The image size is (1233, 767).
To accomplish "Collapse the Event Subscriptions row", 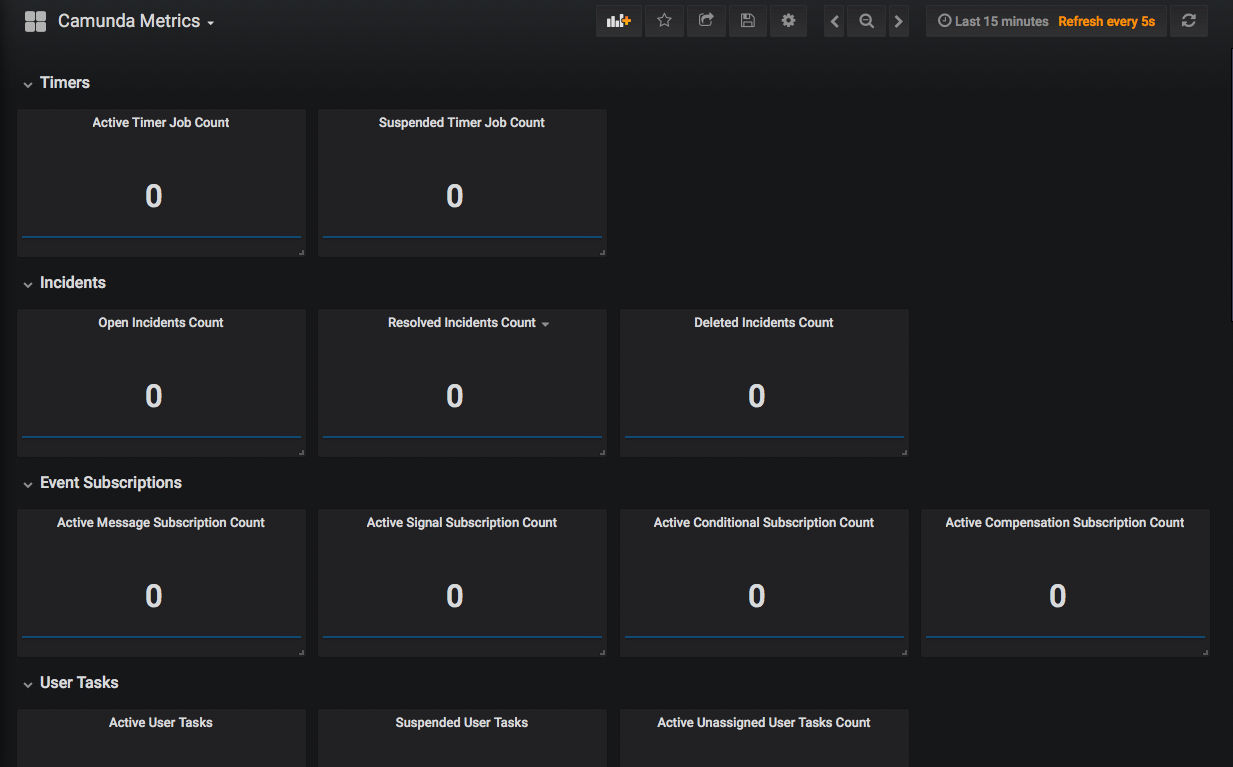I will pyautogui.click(x=28, y=484).
